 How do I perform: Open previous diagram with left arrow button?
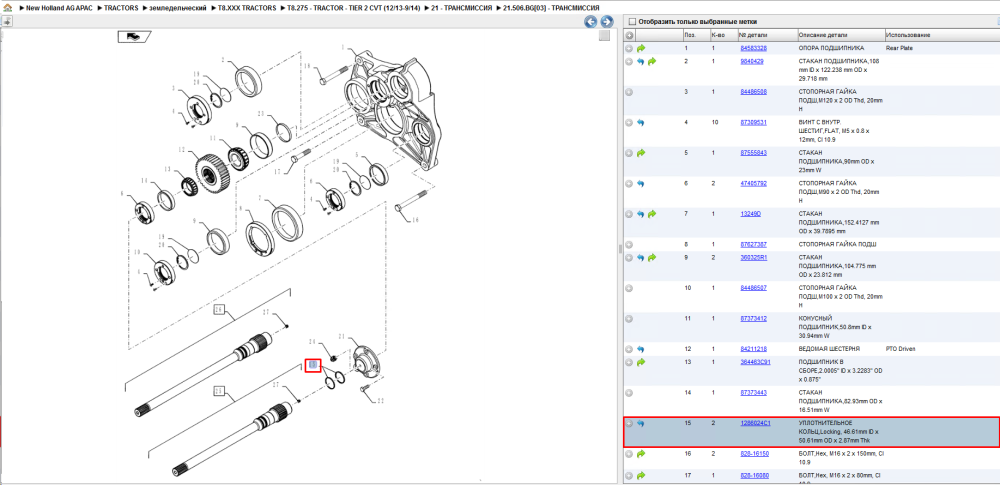591,22
